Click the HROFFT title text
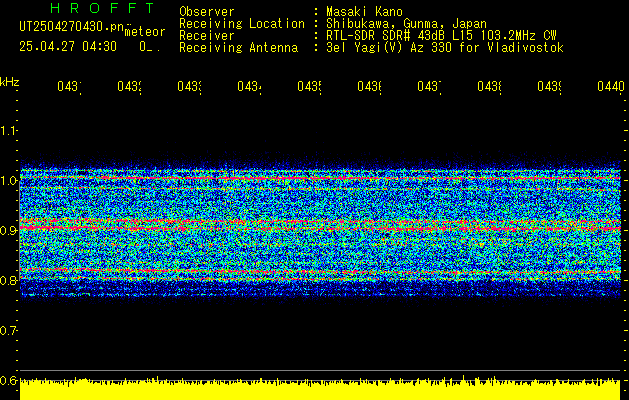The height and width of the screenshot is (400, 629). pos(102,8)
